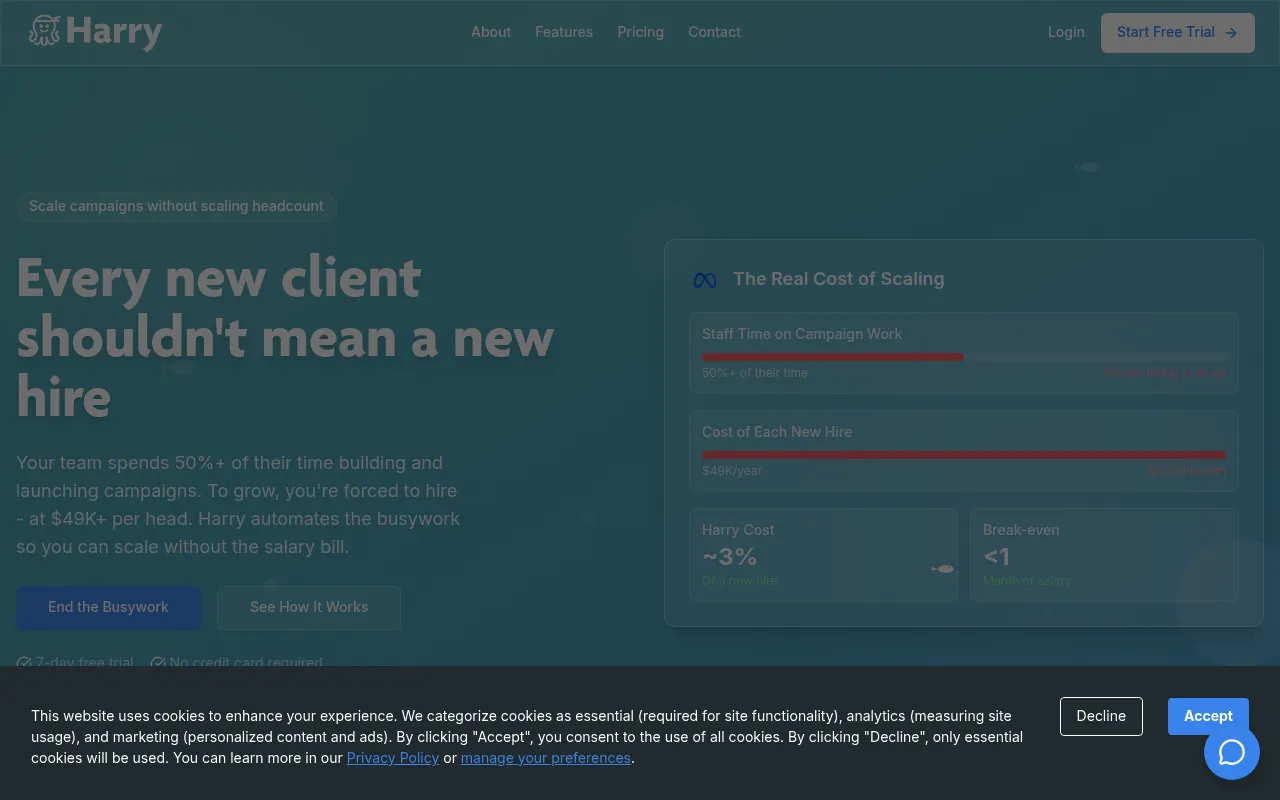This screenshot has width=1280, height=800.
Task: Click the "$49K/year" caption
Action: 732,471
